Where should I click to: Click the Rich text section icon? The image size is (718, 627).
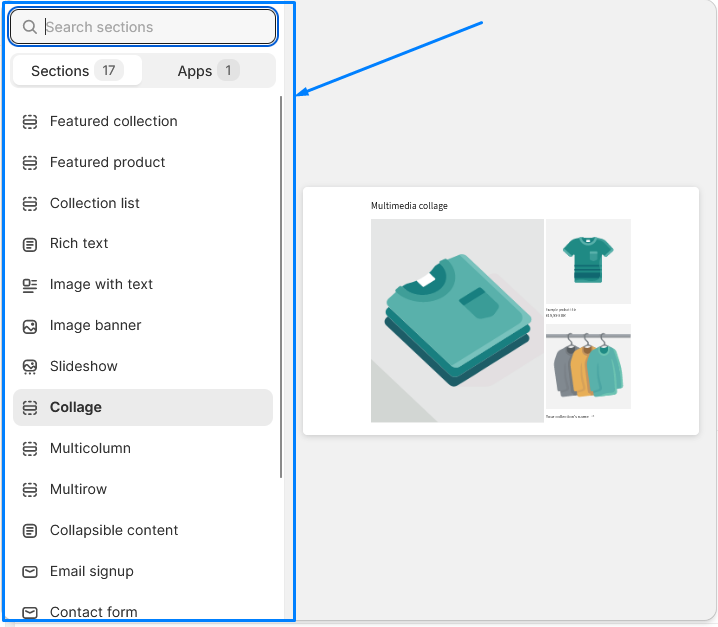(x=30, y=244)
